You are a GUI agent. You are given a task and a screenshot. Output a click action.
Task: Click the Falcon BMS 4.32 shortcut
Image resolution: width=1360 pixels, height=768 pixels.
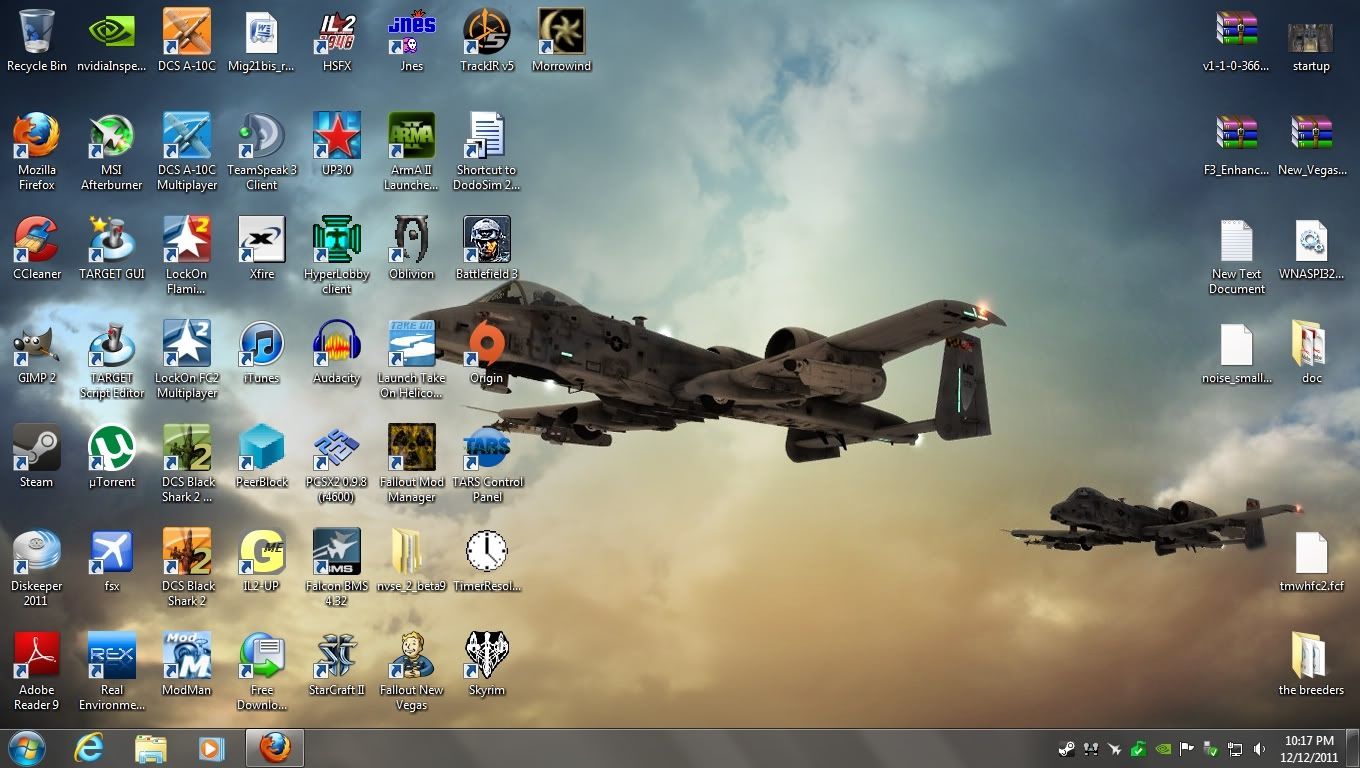pos(337,553)
